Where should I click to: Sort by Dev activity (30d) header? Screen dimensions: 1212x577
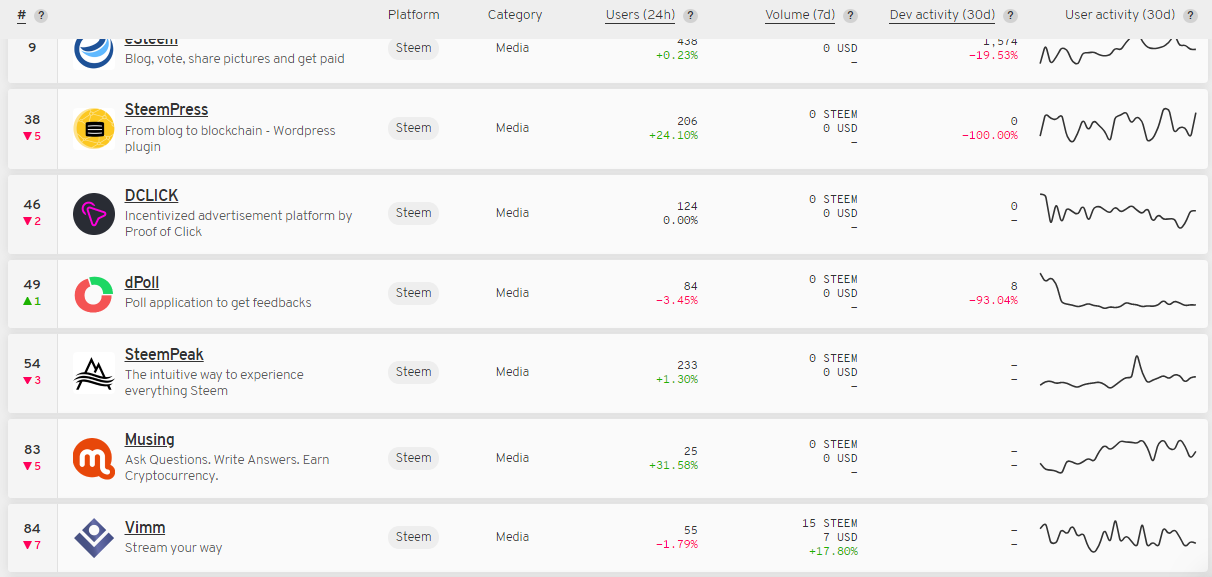coord(942,15)
